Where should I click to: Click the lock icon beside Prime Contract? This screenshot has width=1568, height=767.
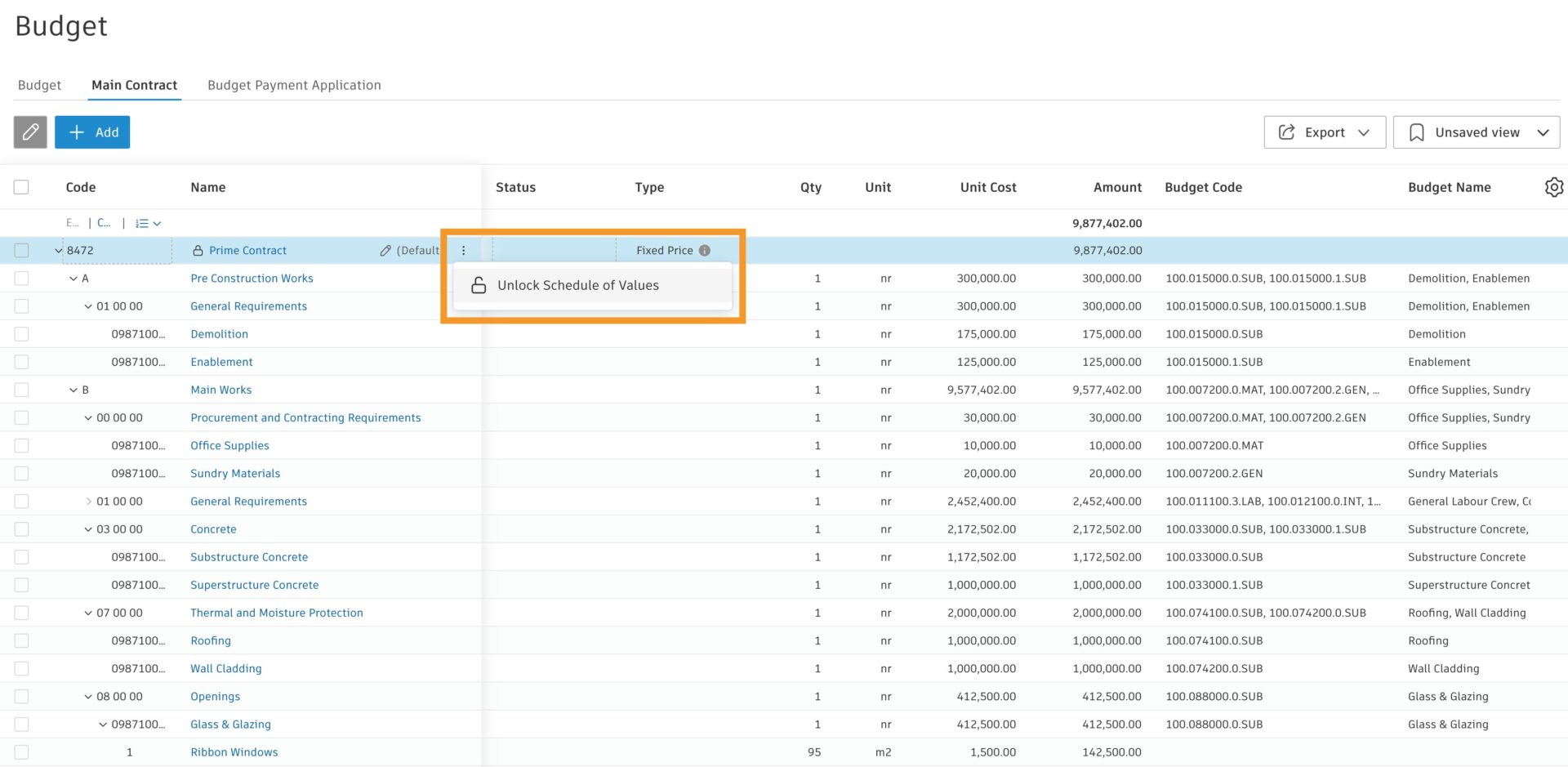(198, 250)
